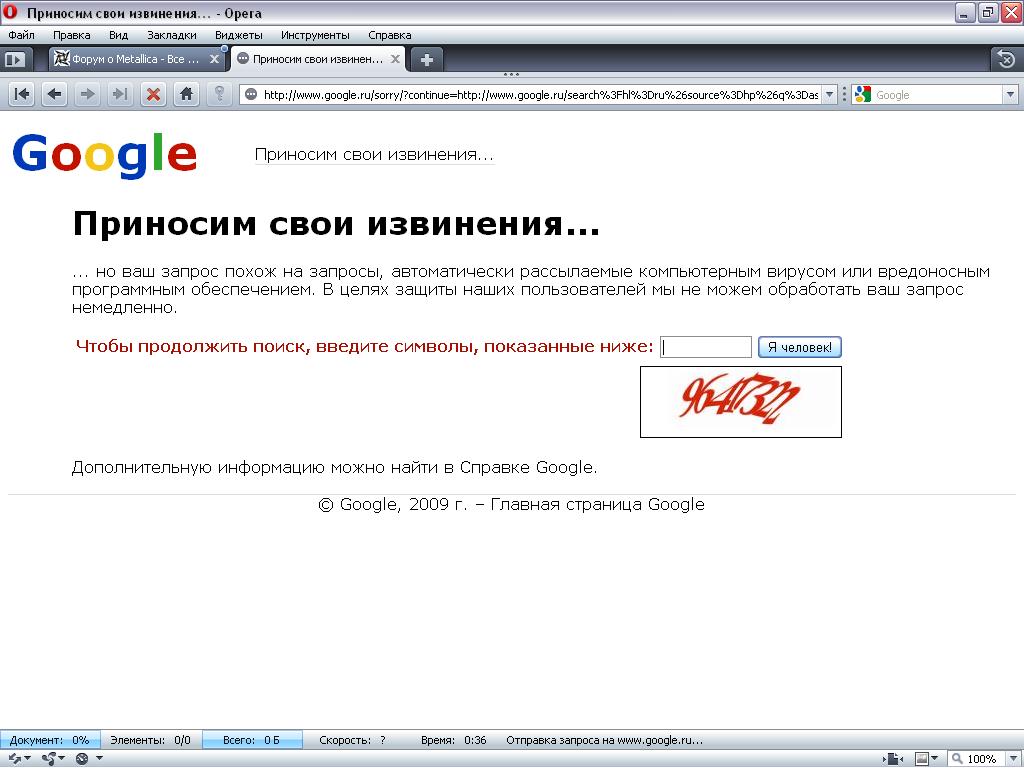The image size is (1024, 768).
Task: Expand the address bar URL dropdown
Action: point(829,95)
